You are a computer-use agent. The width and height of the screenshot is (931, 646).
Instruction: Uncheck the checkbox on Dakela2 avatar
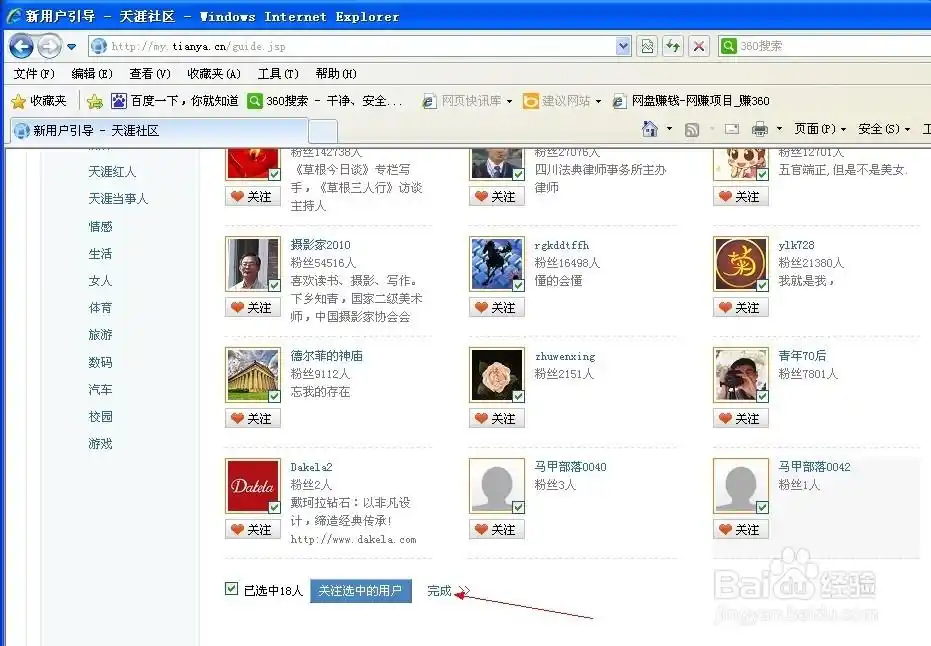pyautogui.click(x=274, y=507)
